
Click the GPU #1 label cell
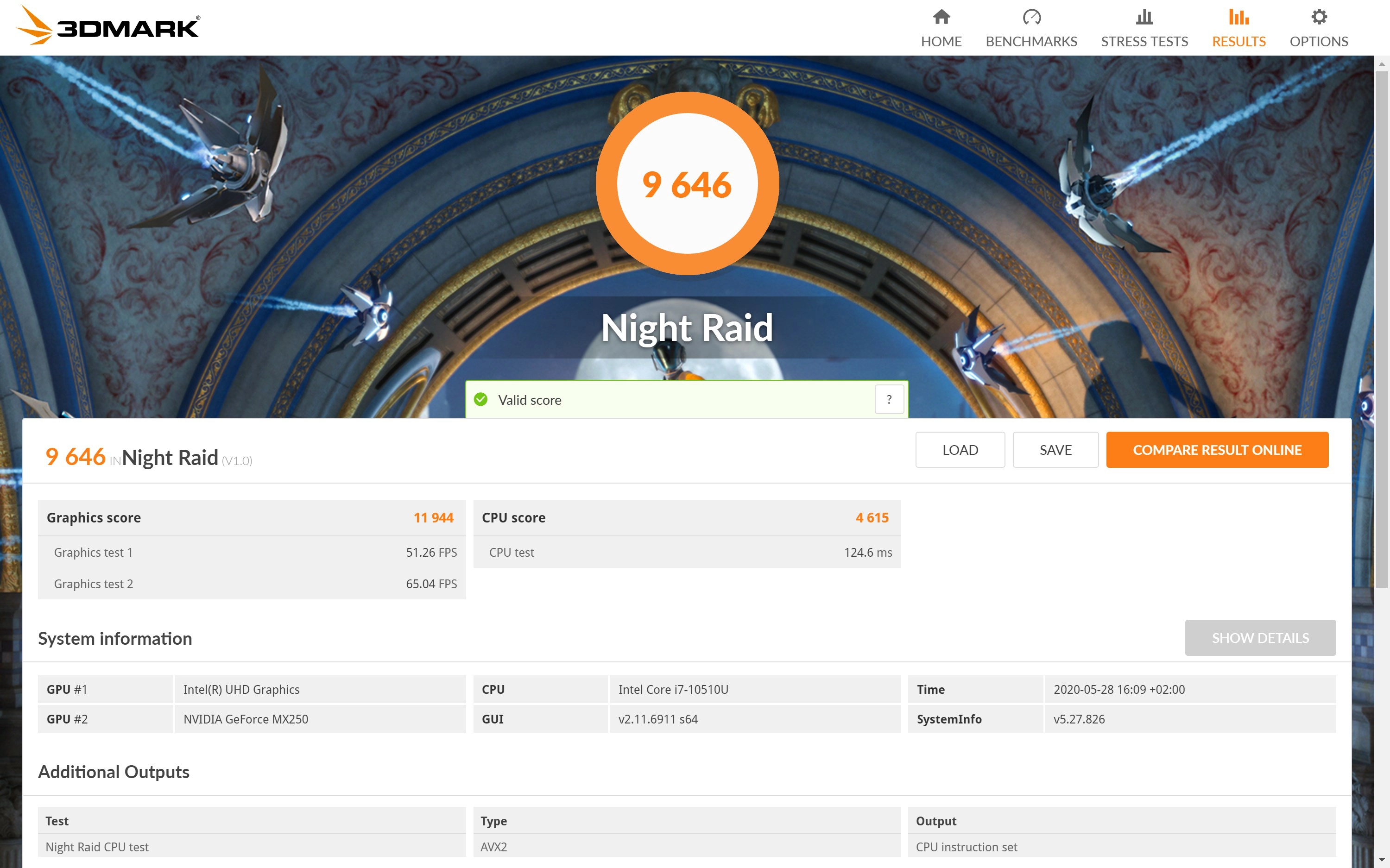105,690
